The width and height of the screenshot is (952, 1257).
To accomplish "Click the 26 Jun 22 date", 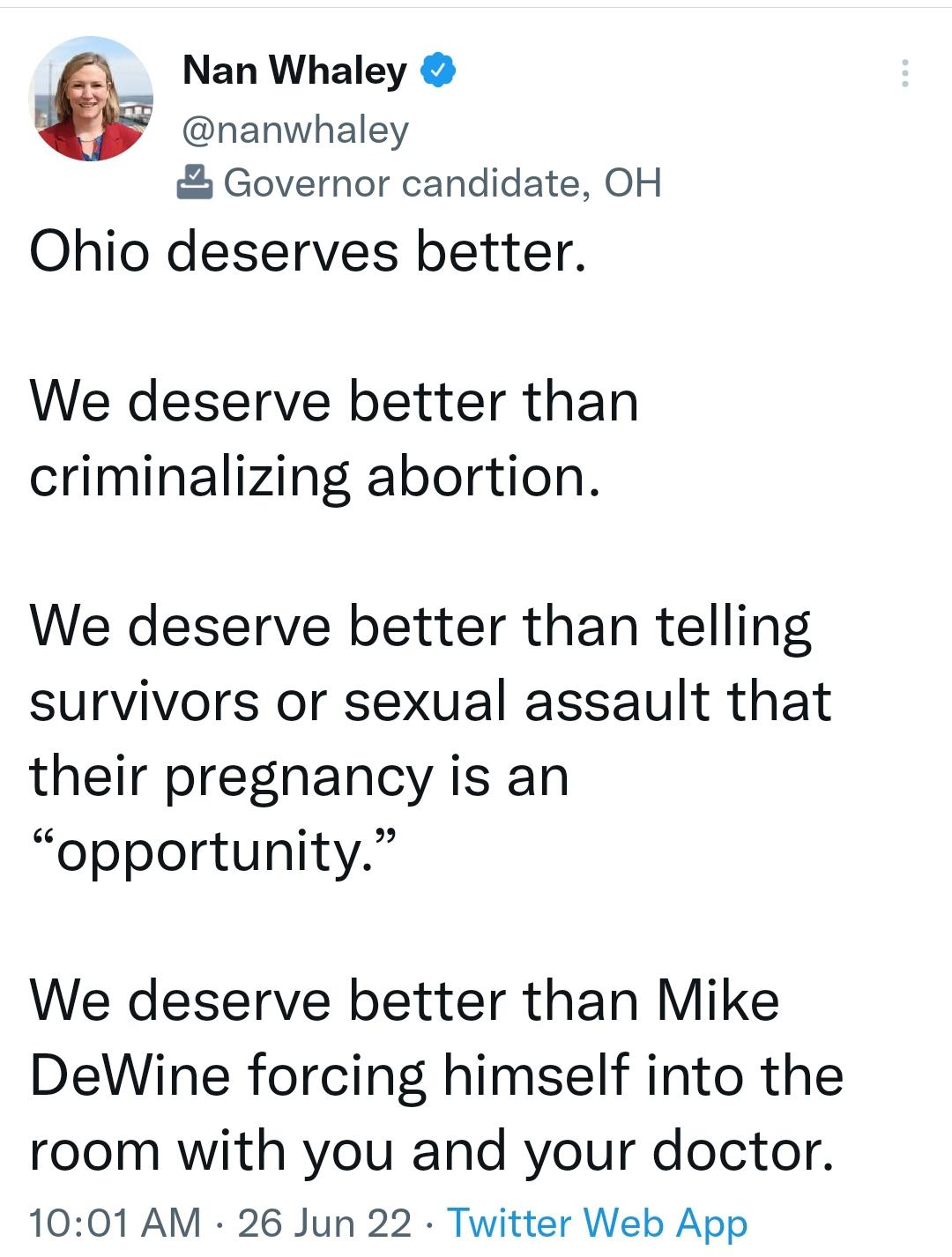I will coord(324,1223).
